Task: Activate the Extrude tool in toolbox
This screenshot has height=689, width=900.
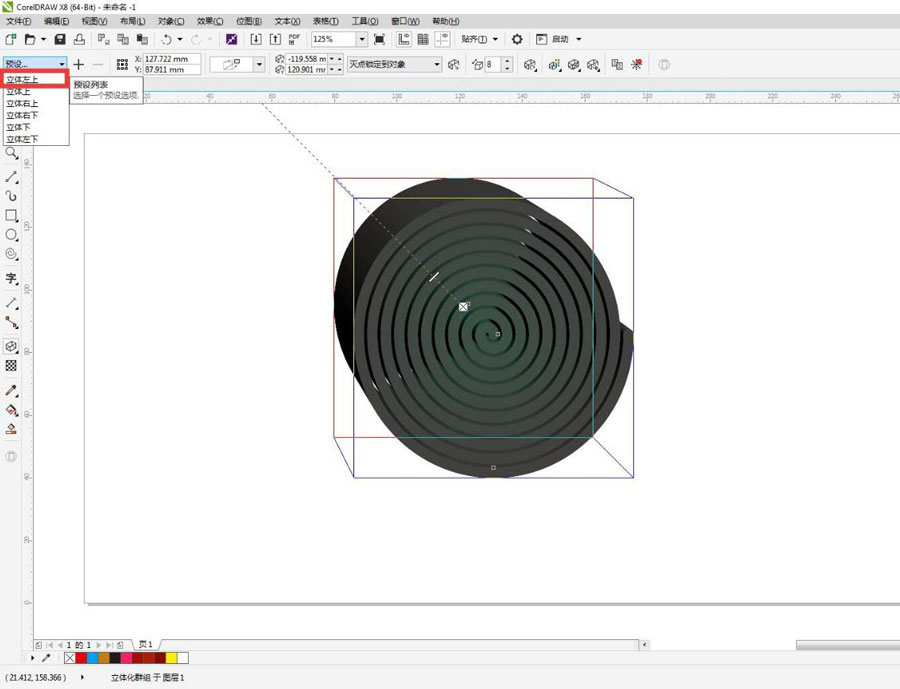Action: click(11, 346)
